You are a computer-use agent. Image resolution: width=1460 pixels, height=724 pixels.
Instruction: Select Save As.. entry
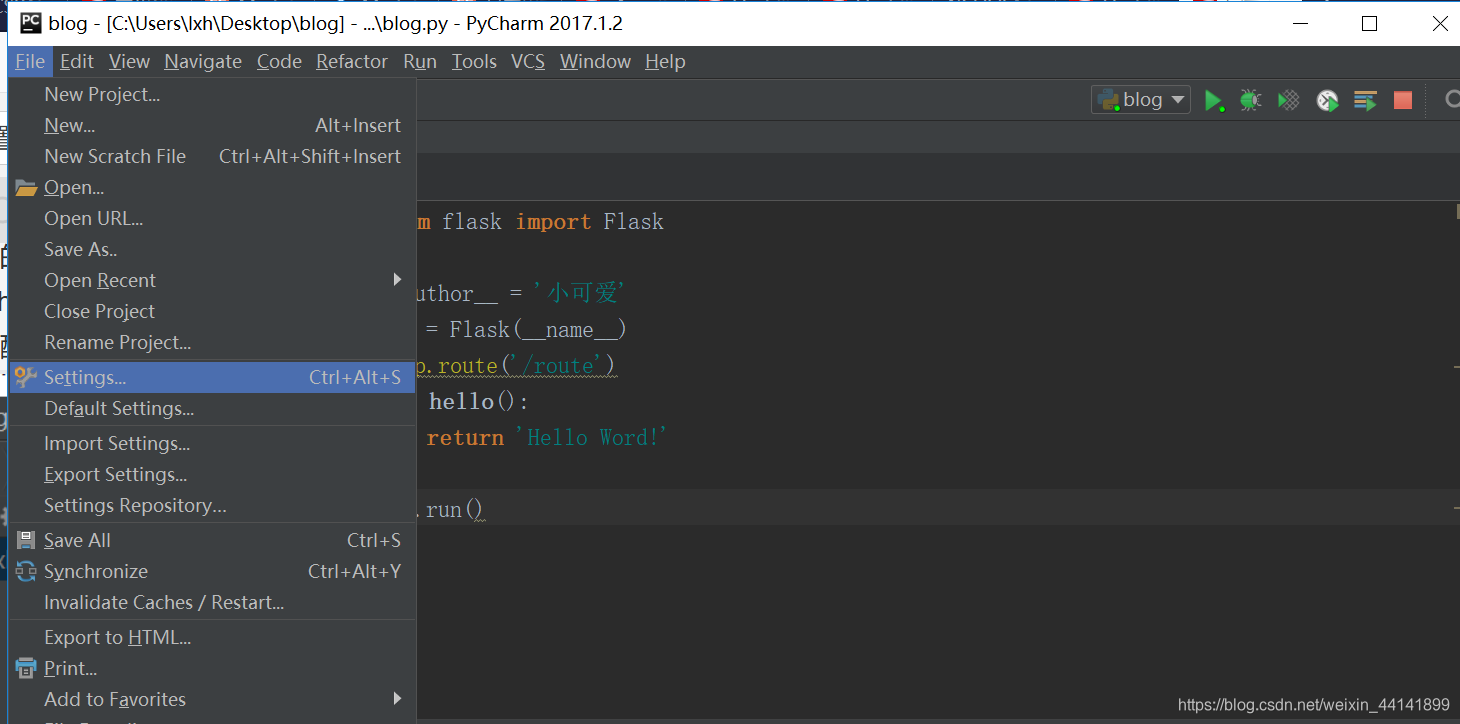212,249
